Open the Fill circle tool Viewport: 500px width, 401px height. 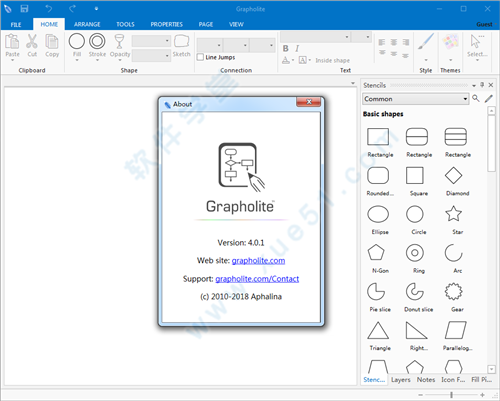click(x=77, y=41)
